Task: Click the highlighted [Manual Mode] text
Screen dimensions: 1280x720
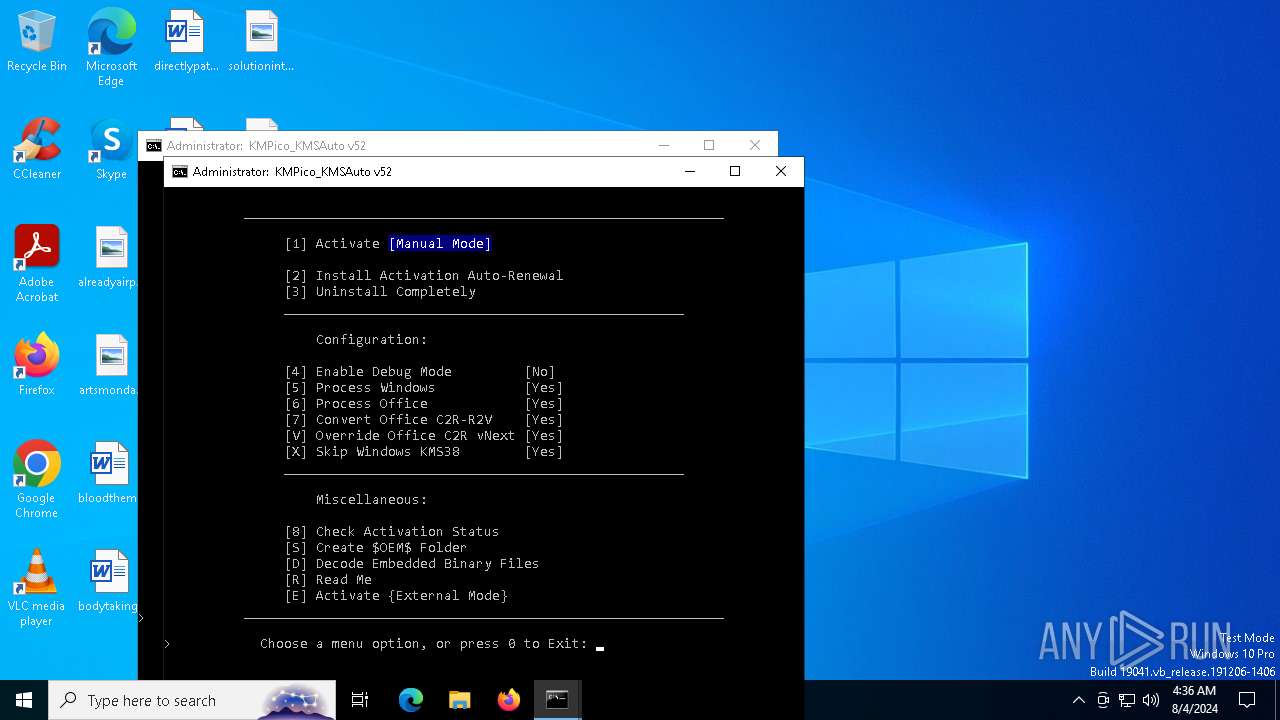Action: click(440, 244)
